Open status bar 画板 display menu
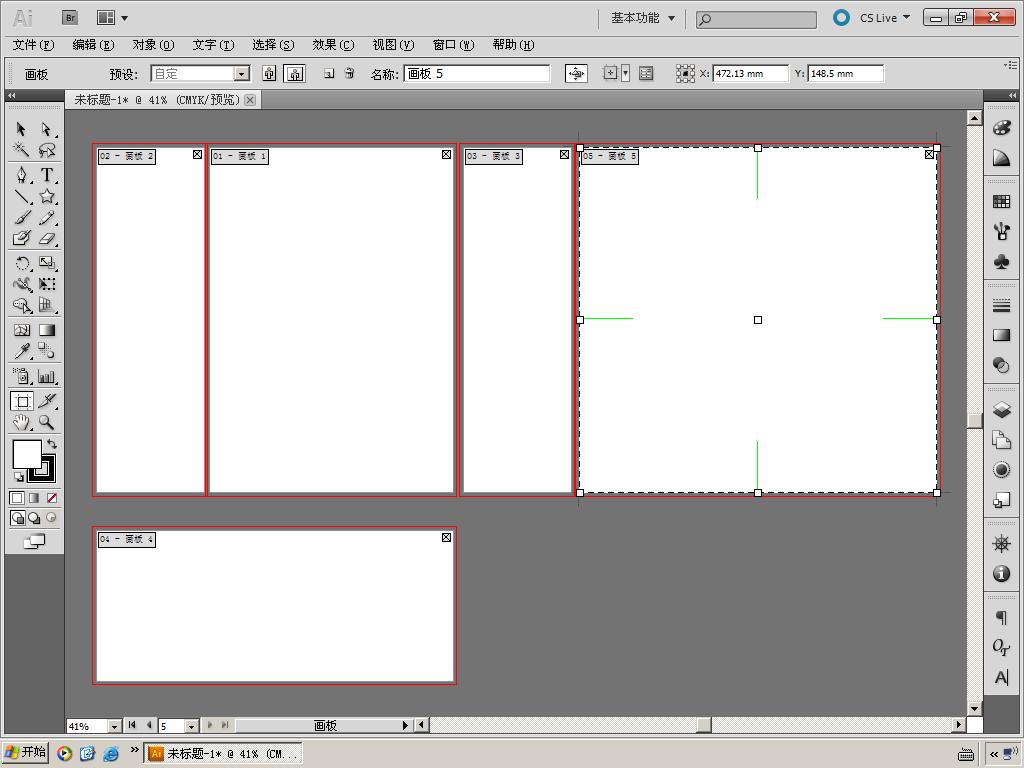Image resolution: width=1024 pixels, height=768 pixels. tap(406, 726)
